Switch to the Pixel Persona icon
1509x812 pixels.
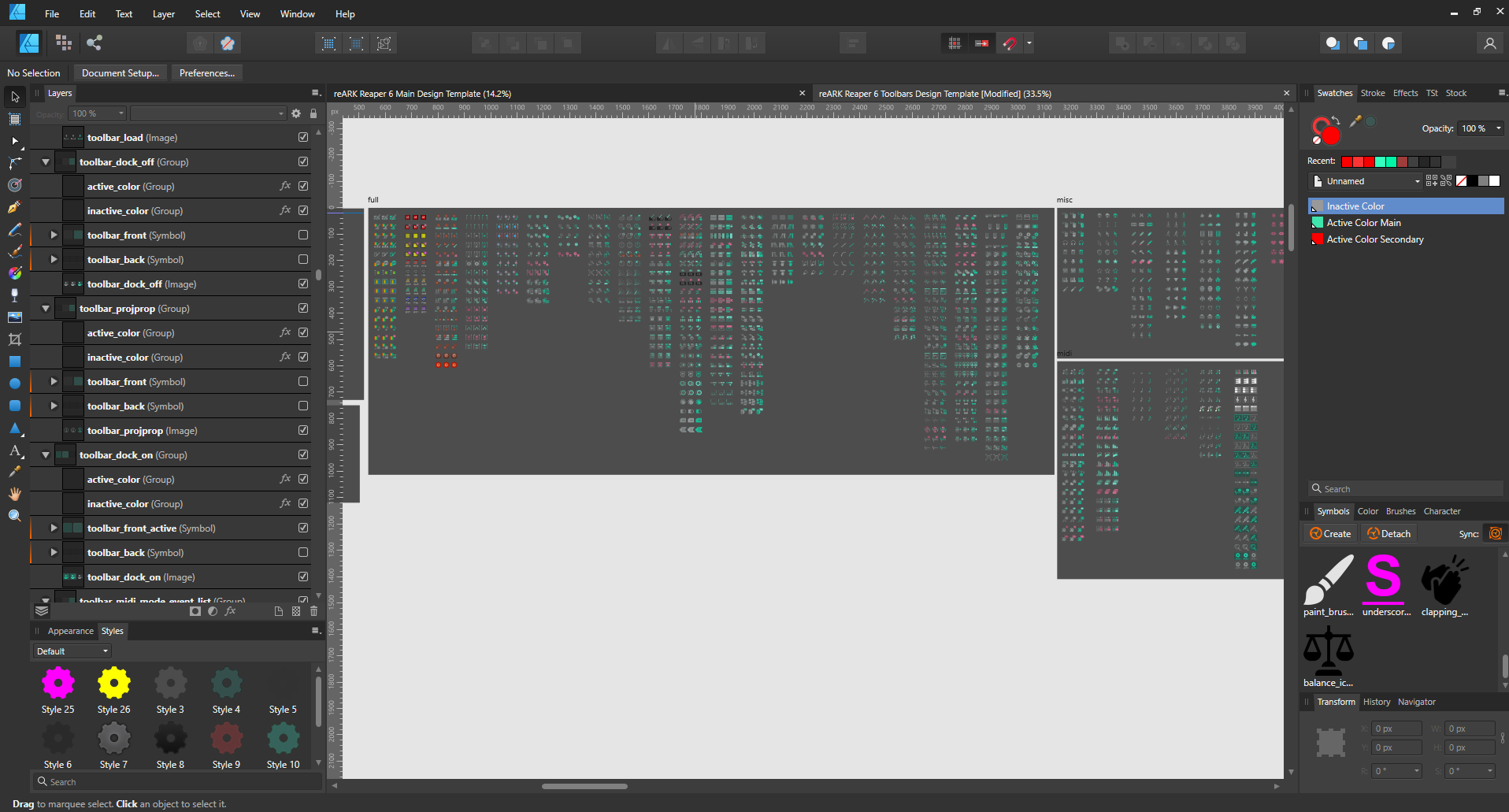pyautogui.click(x=64, y=43)
